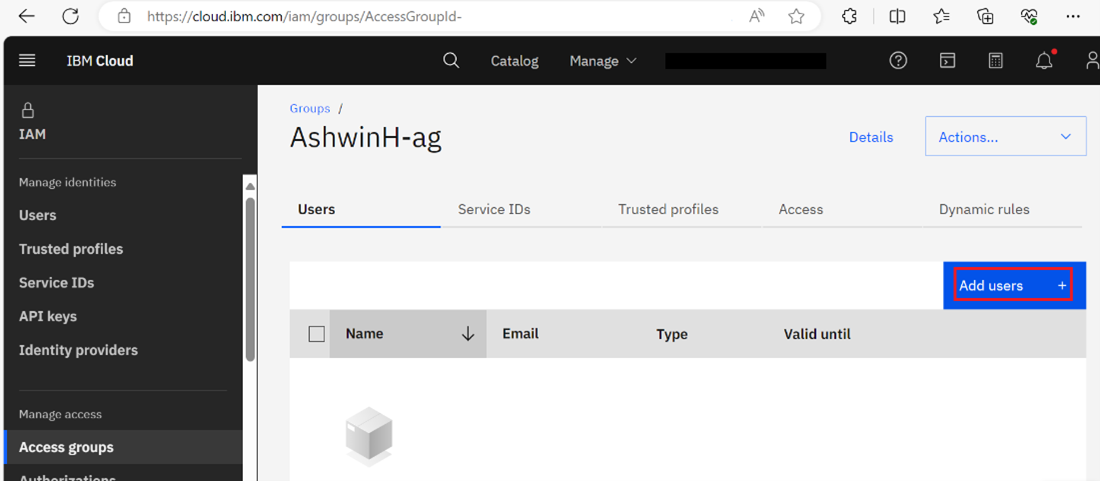Open the Actions... dropdown
The height and width of the screenshot is (481, 1100).
click(x=1005, y=137)
